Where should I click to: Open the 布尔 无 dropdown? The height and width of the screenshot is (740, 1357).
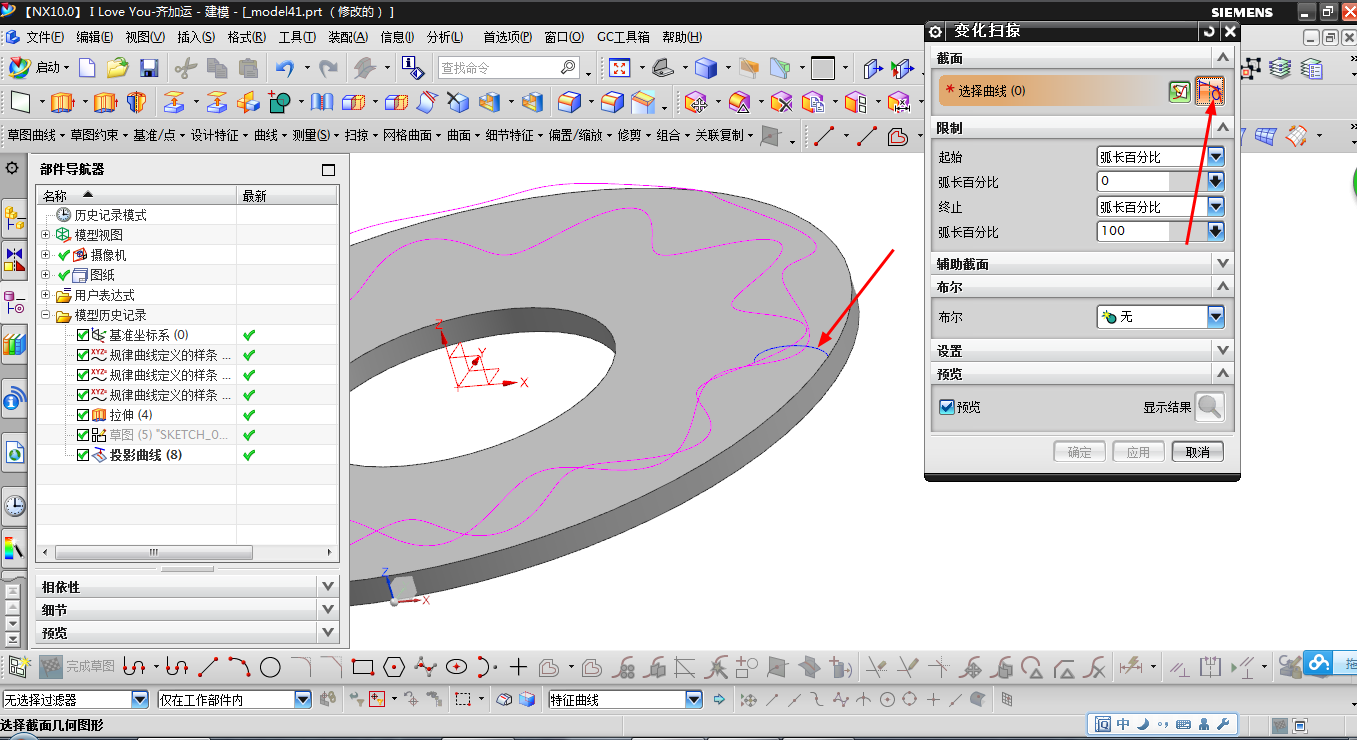click(1215, 317)
